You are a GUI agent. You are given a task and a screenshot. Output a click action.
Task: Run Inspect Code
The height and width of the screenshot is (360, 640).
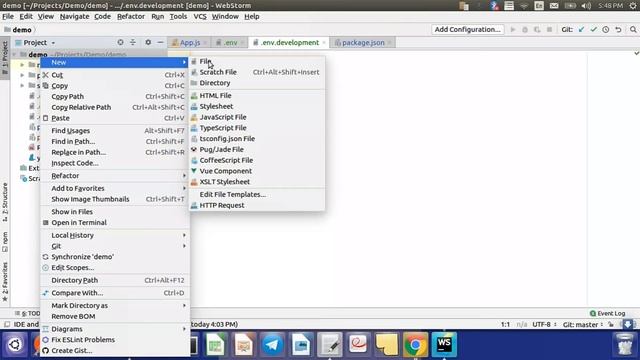tap(115, 163)
